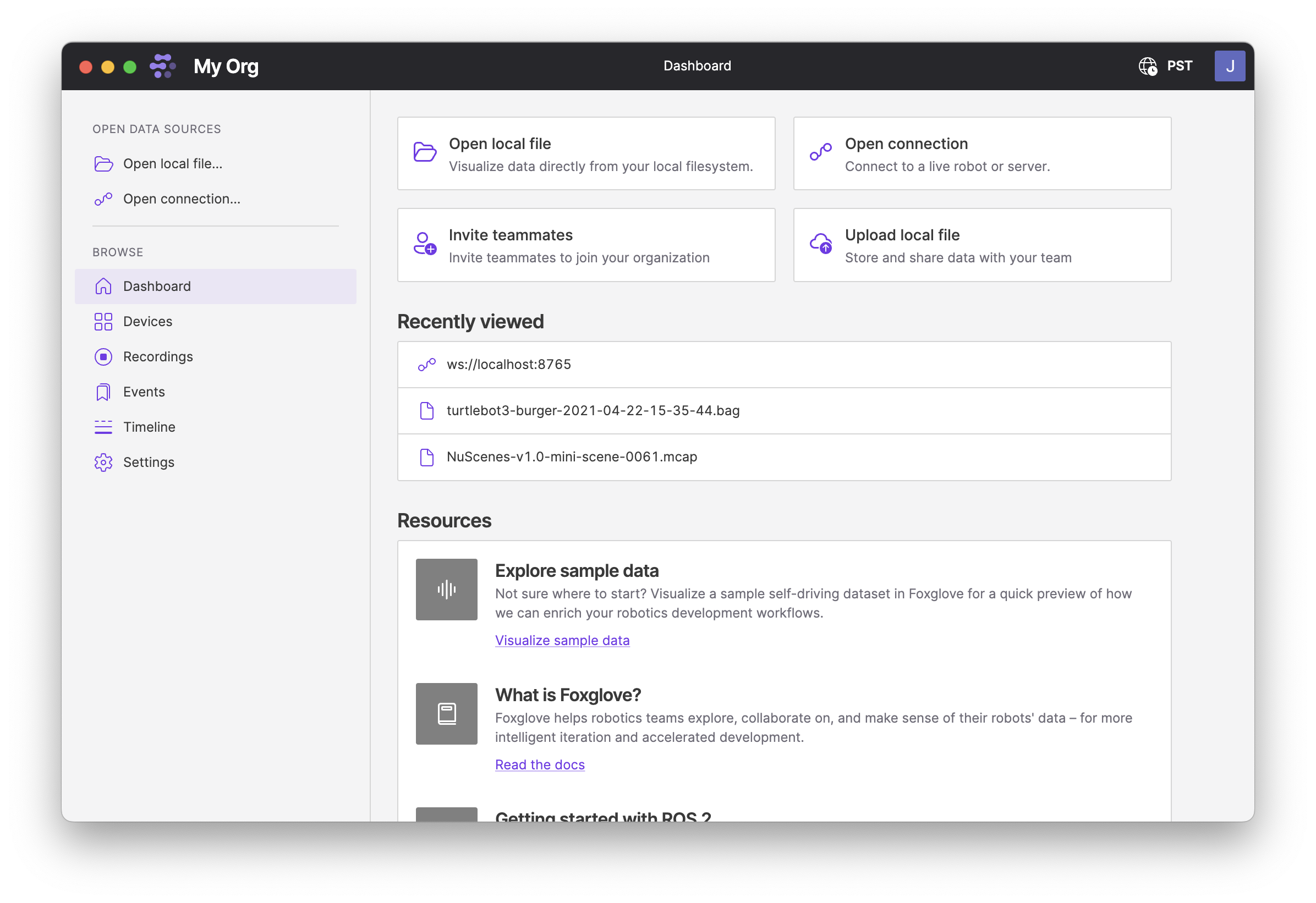
Task: Click the Recordings circle icon
Action: [103, 357]
